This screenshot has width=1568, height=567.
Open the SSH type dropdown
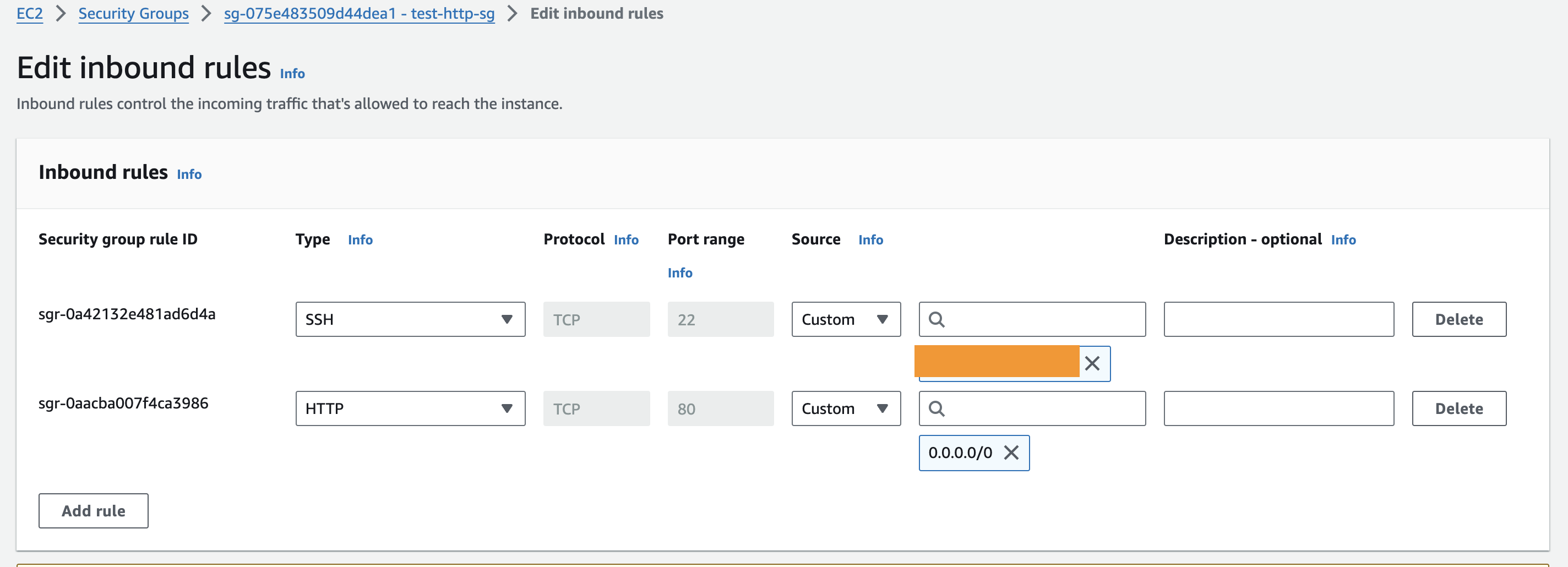click(410, 319)
